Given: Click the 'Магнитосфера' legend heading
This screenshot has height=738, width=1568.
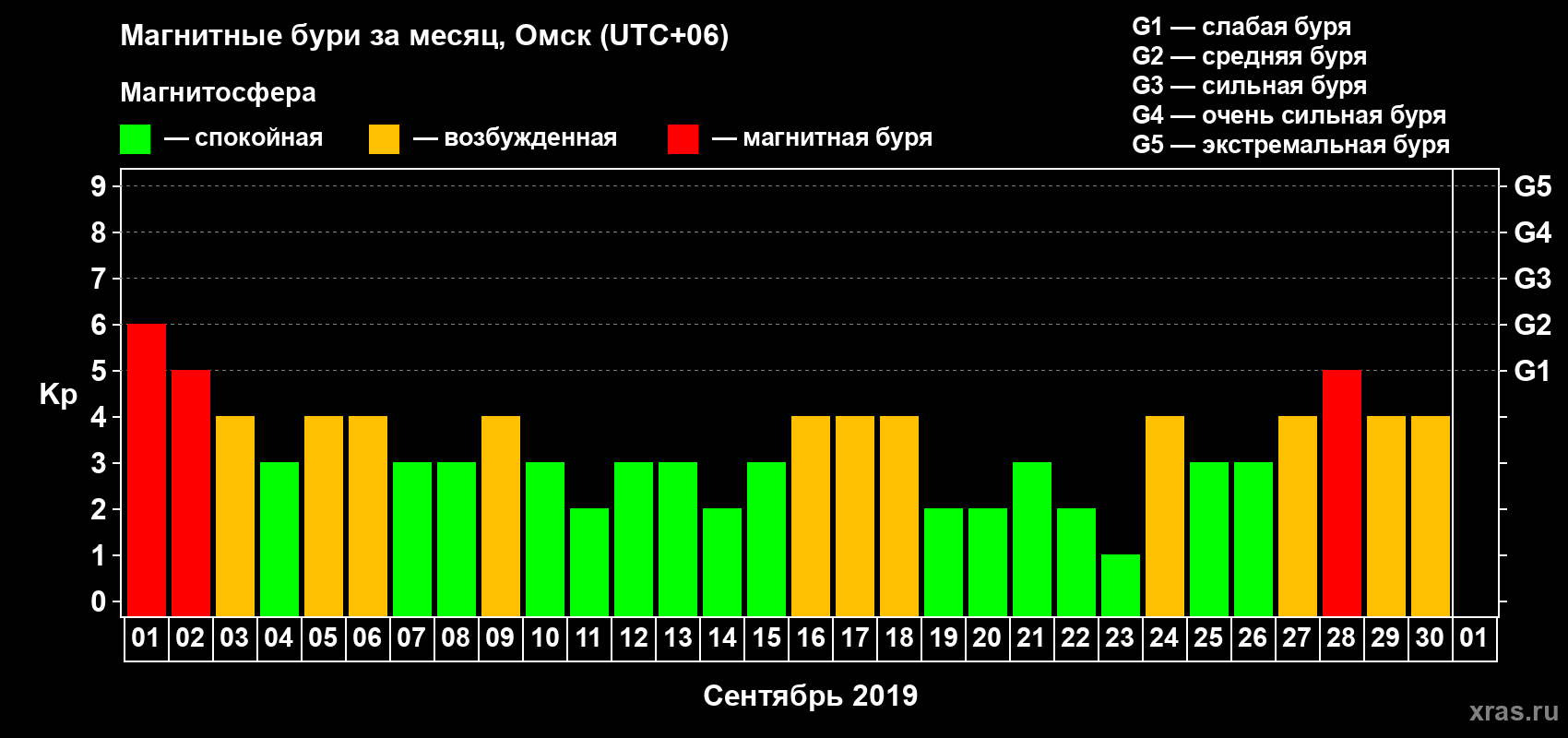Looking at the screenshot, I should 218,93.
